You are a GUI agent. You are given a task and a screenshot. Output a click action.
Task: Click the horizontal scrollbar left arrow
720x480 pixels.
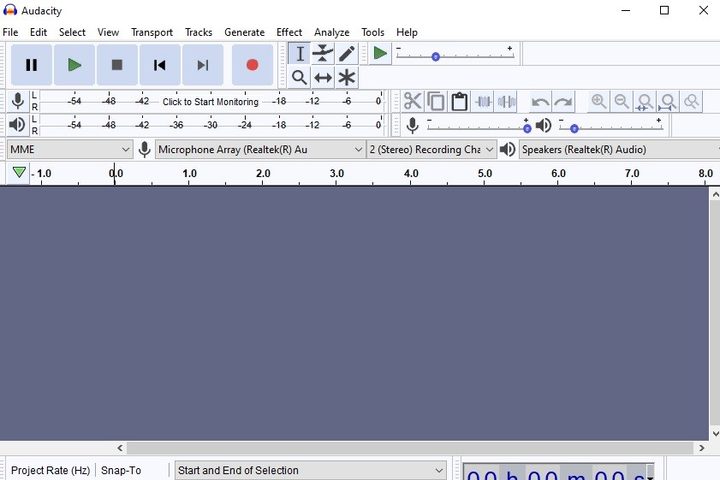click(x=120, y=448)
